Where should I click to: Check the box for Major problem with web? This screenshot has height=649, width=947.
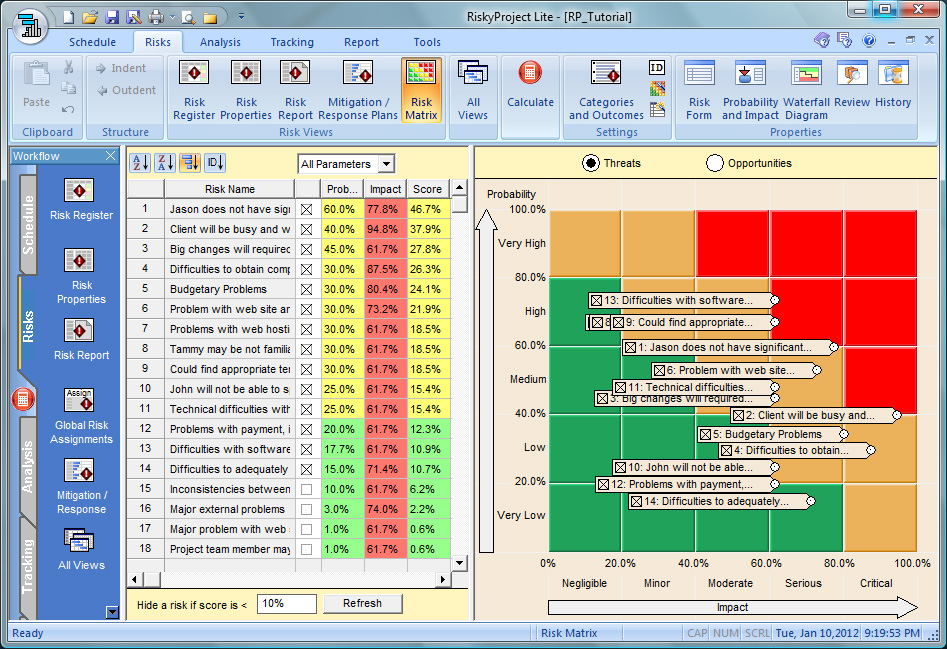coord(307,529)
